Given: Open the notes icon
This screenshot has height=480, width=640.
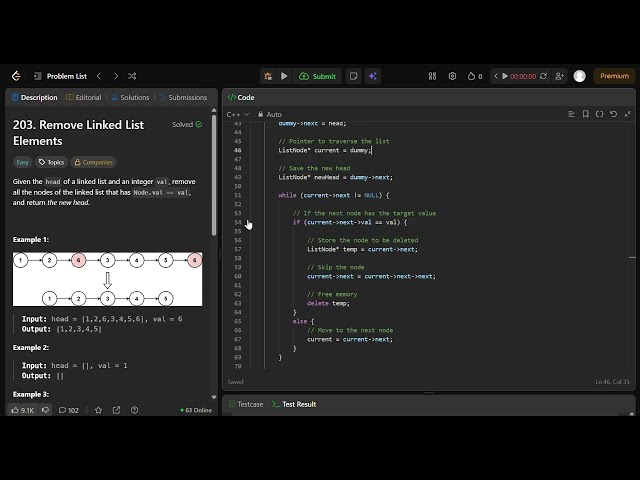Looking at the screenshot, I should coord(353,76).
